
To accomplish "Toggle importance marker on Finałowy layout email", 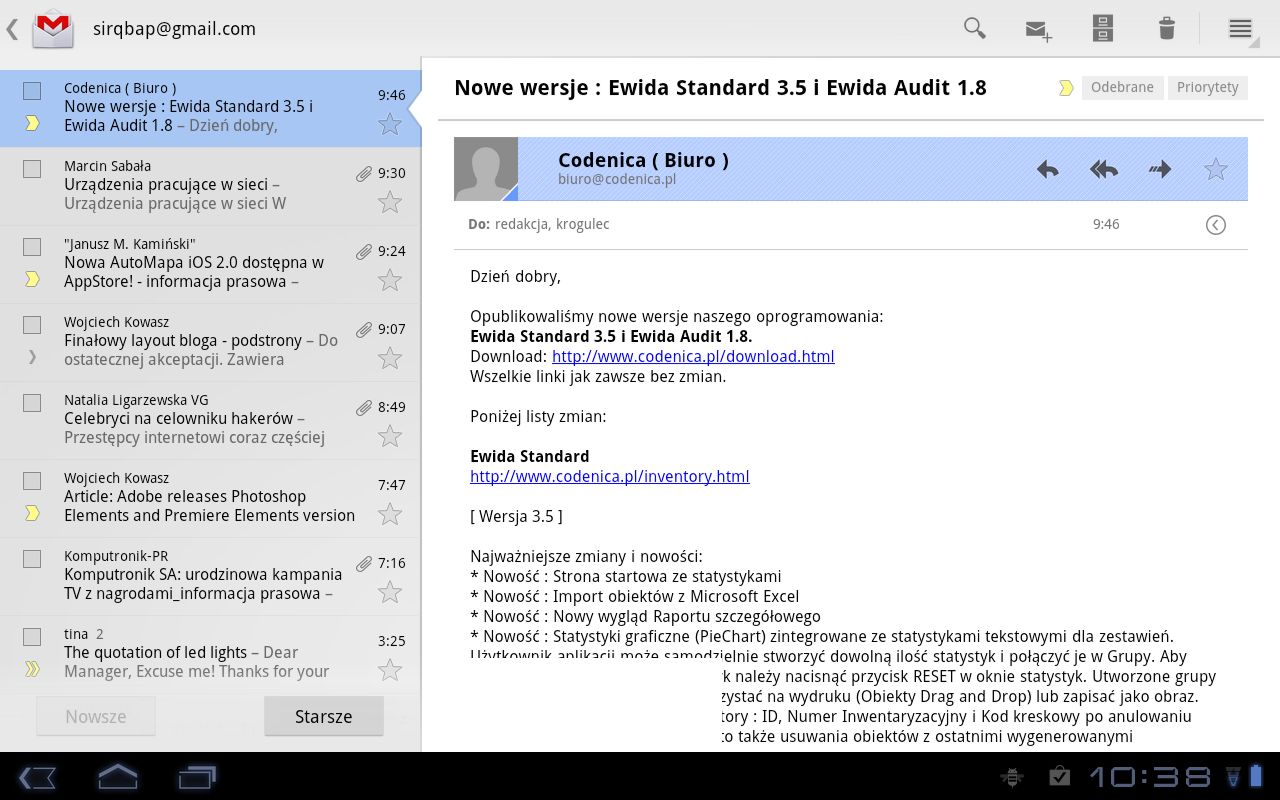I will click(32, 357).
